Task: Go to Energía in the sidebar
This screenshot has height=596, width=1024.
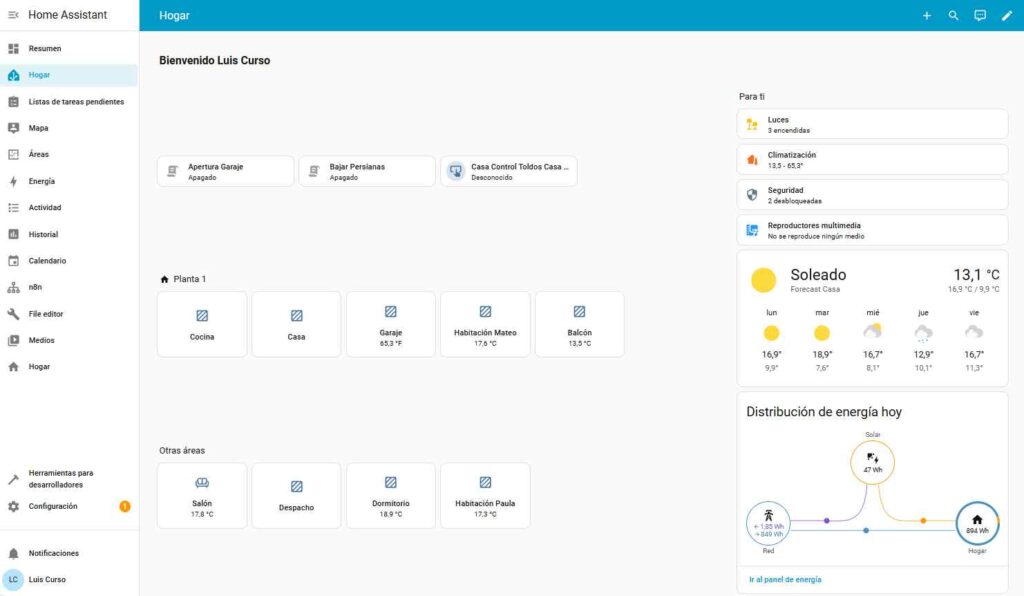Action: (42, 181)
